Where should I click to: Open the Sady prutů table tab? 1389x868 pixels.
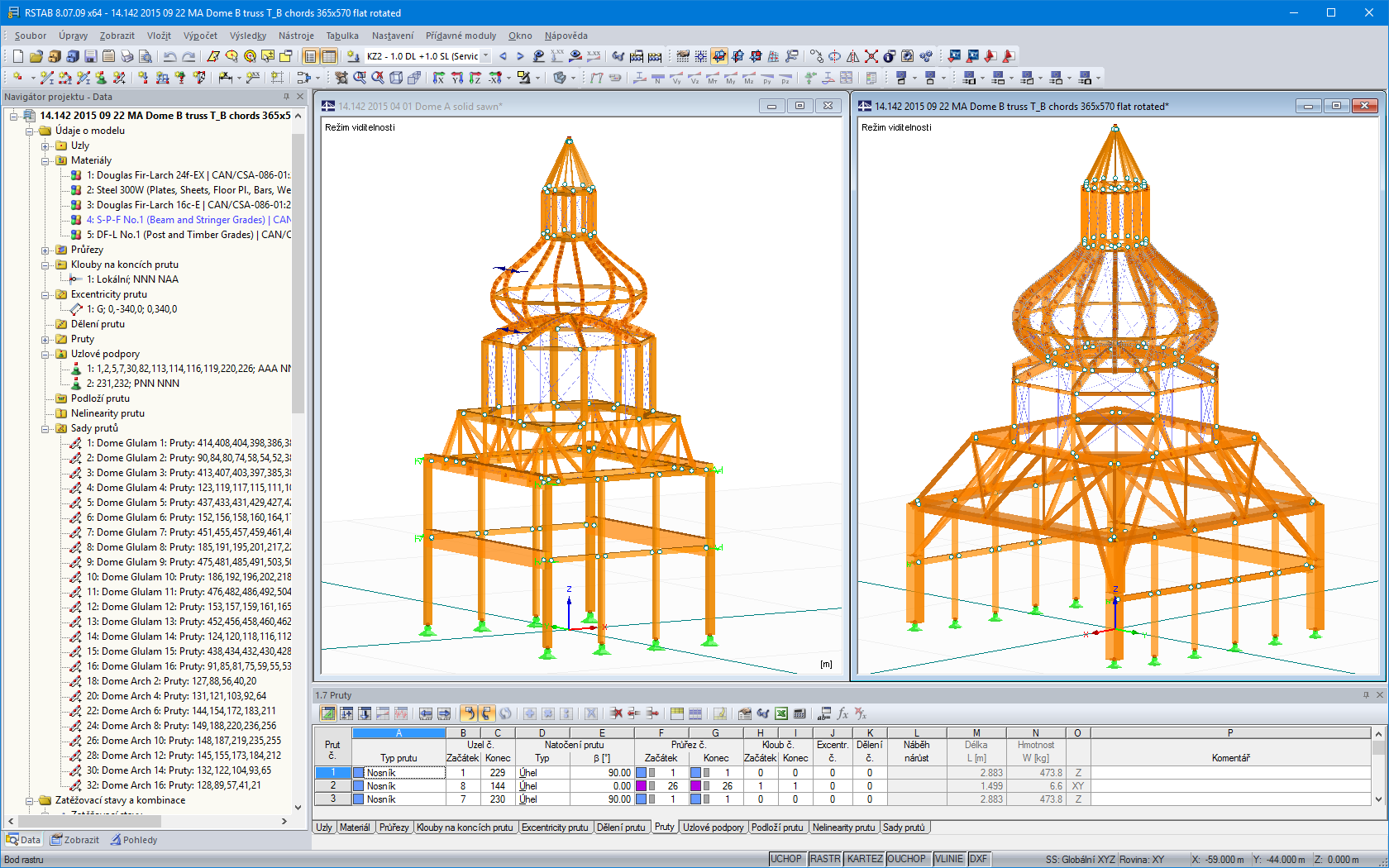(x=905, y=827)
